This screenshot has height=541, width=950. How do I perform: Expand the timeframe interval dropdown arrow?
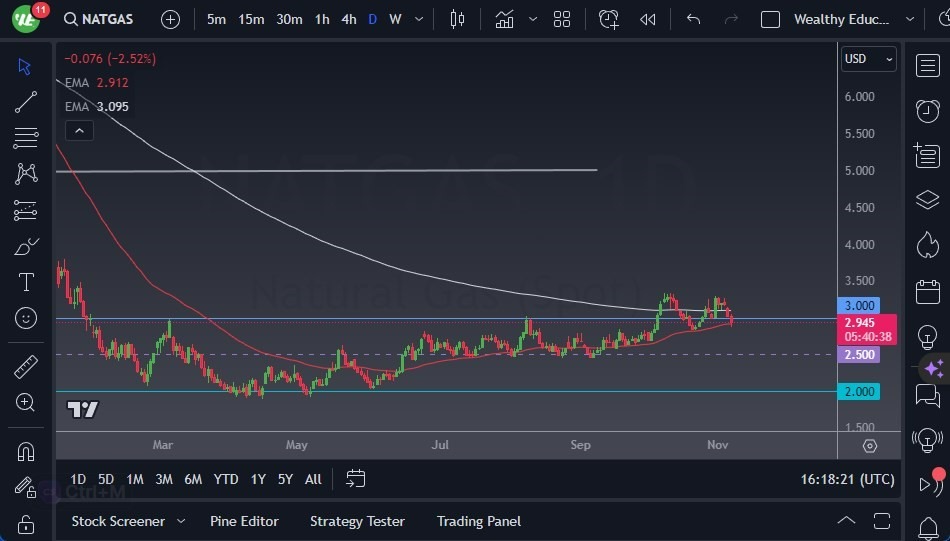click(x=418, y=19)
